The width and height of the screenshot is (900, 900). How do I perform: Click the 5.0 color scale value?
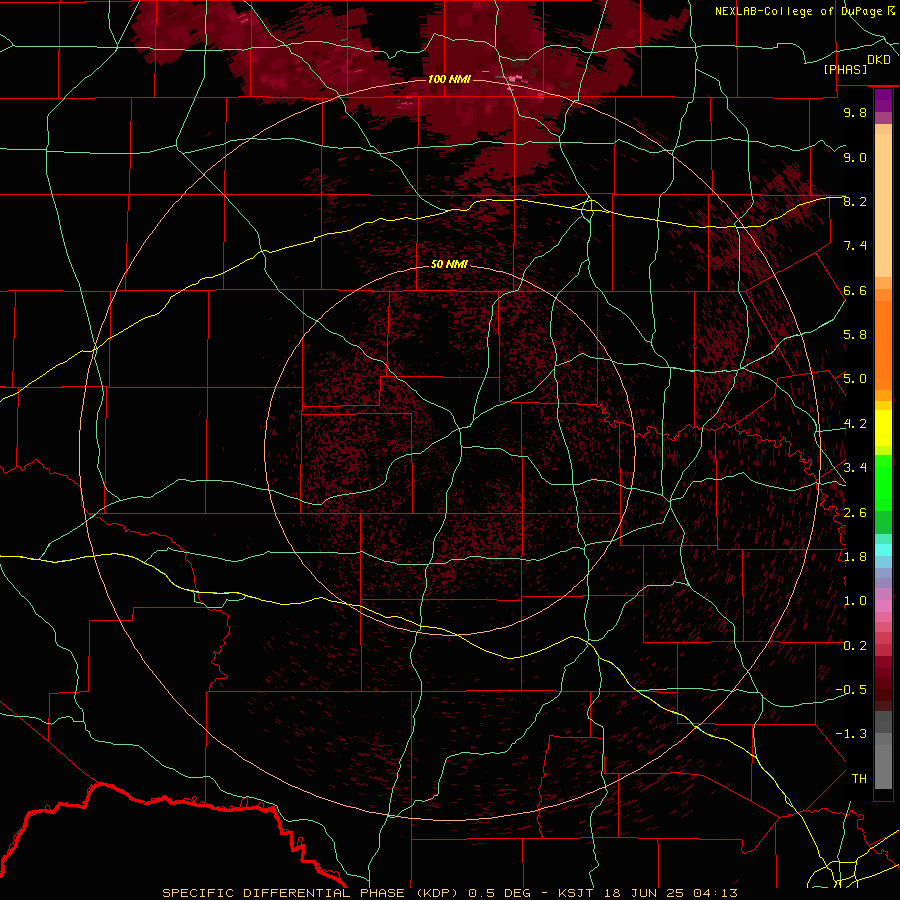855,379
